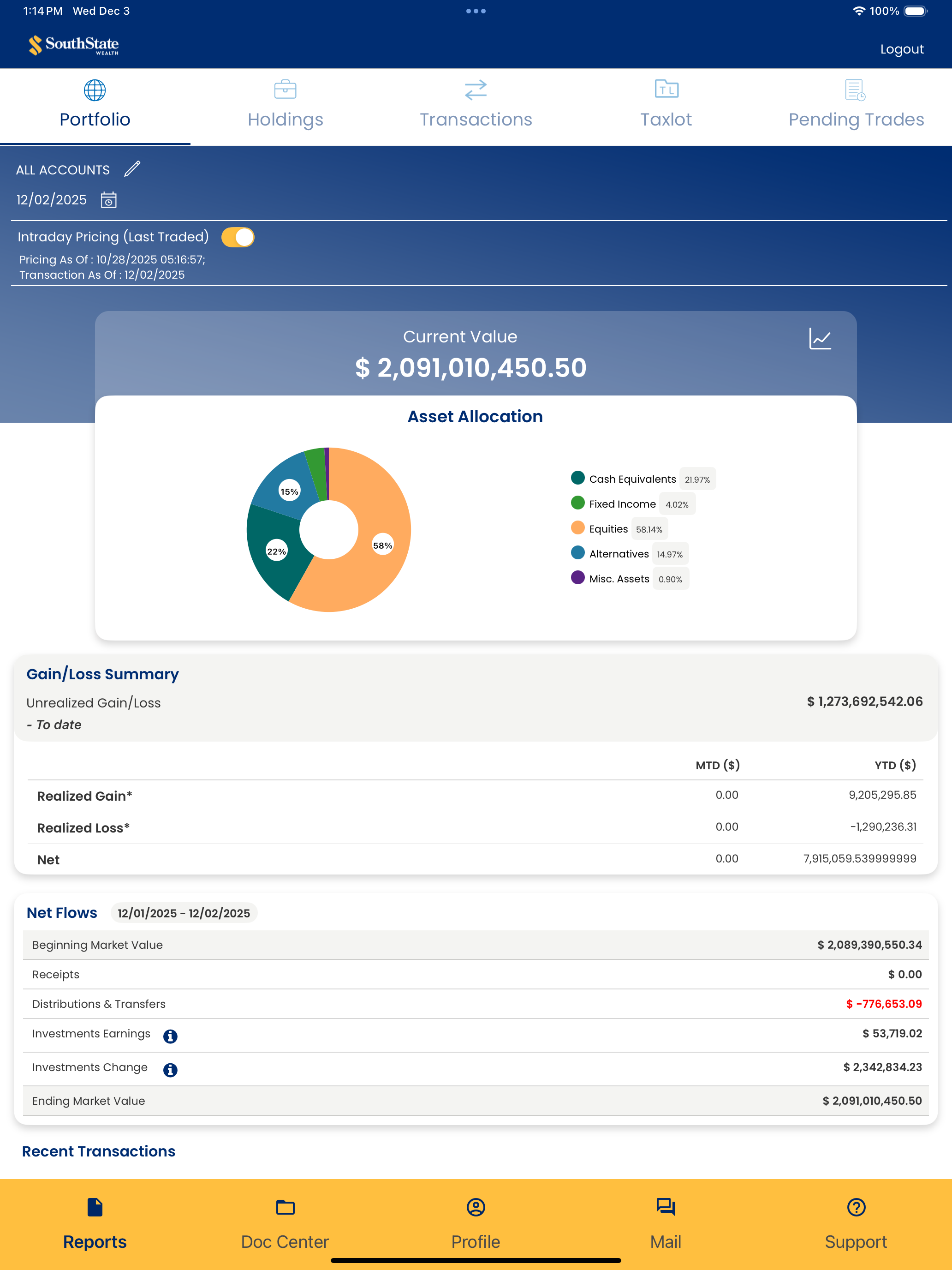
Task: Tap the MTD ($) column header
Action: click(718, 765)
